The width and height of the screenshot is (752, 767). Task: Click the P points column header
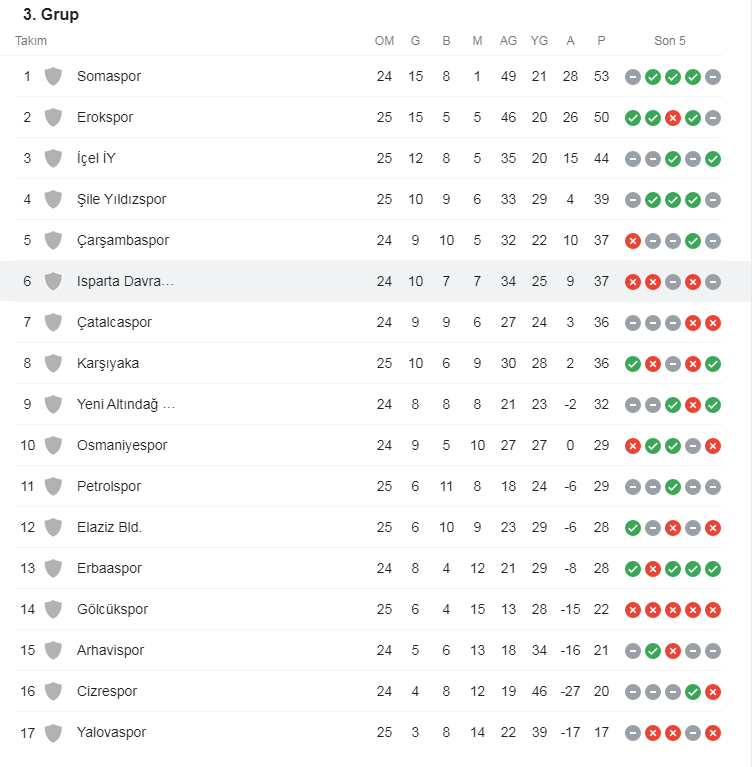[601, 41]
